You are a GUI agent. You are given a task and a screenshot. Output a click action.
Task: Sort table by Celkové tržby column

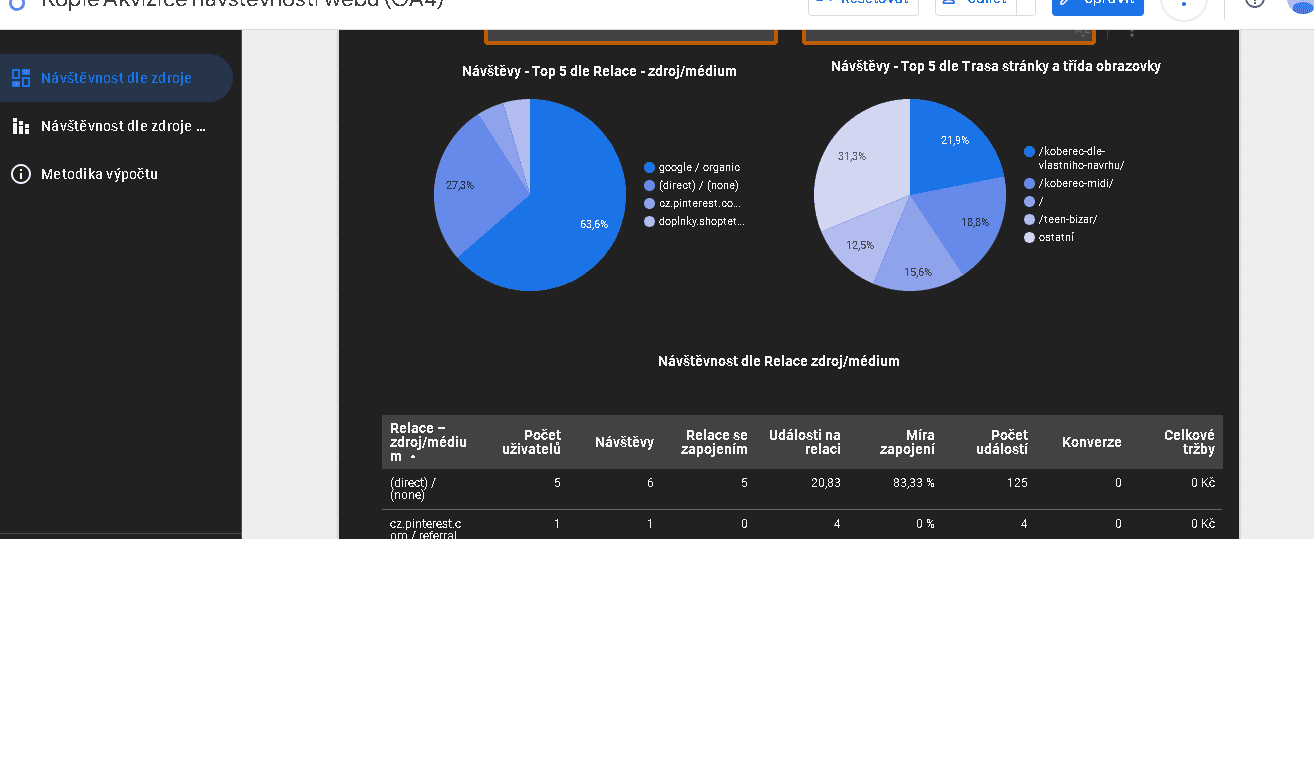pyautogui.click(x=1189, y=442)
